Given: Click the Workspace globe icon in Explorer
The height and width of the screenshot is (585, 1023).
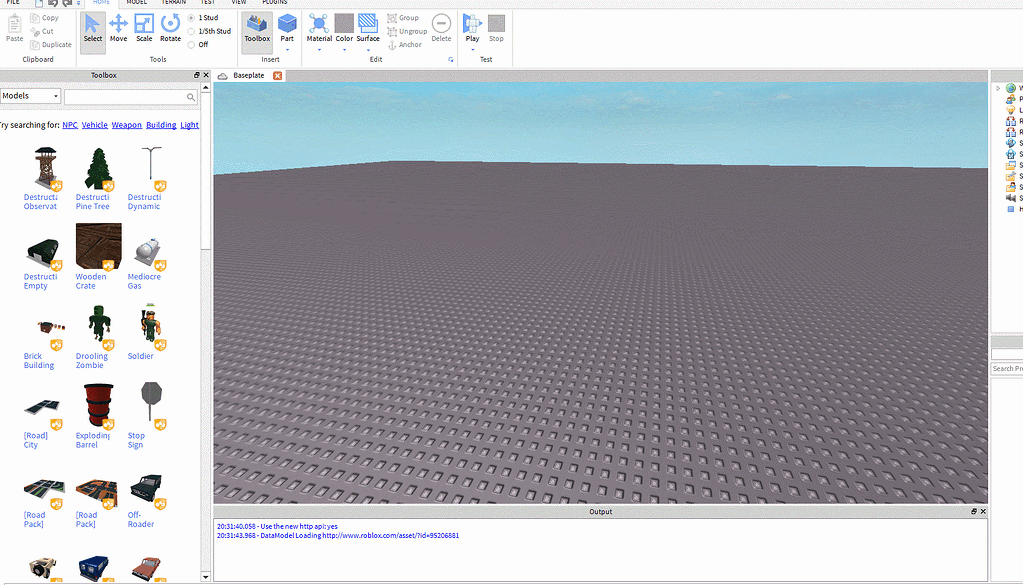Looking at the screenshot, I should (1010, 89).
